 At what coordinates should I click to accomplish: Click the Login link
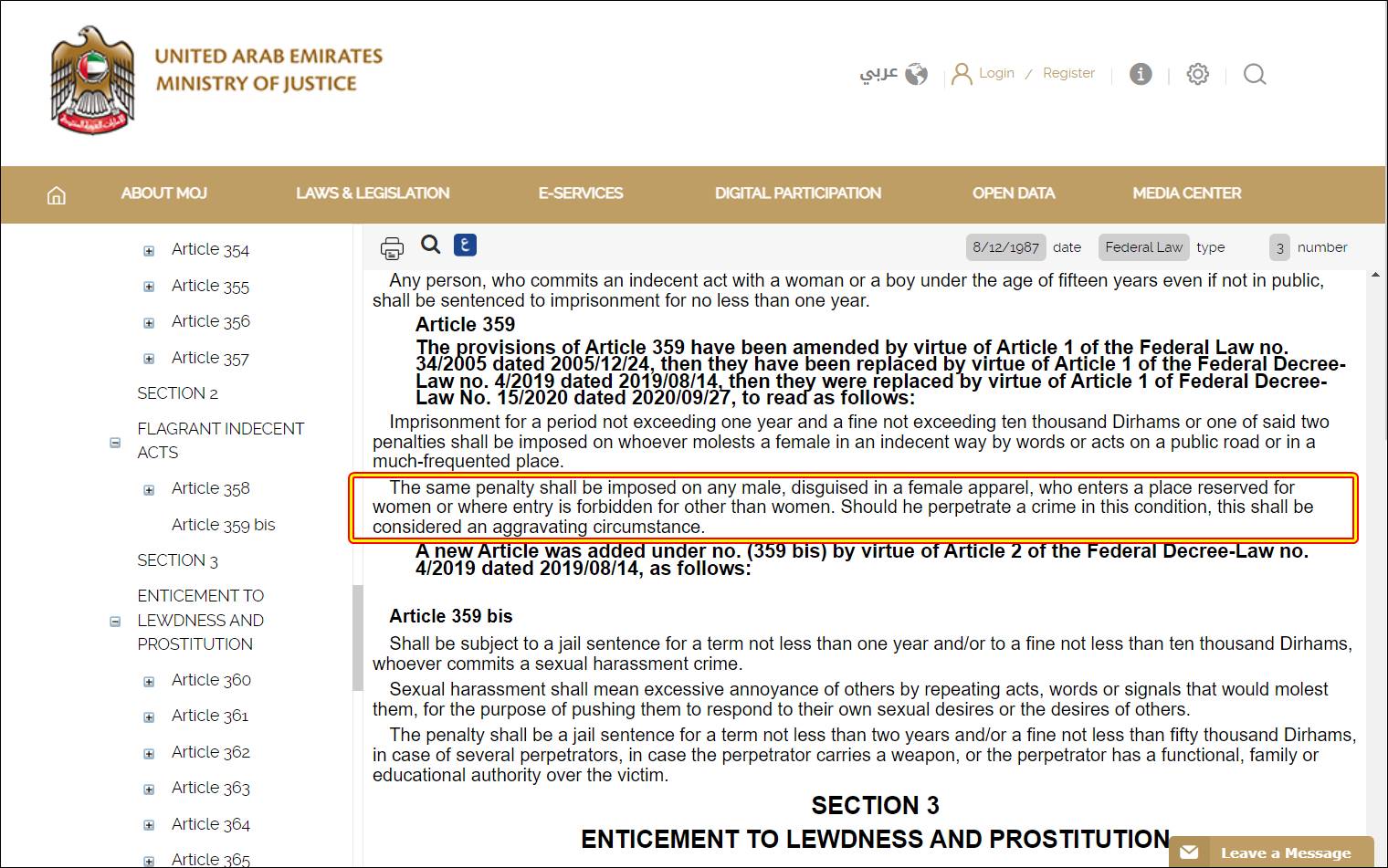click(x=996, y=73)
